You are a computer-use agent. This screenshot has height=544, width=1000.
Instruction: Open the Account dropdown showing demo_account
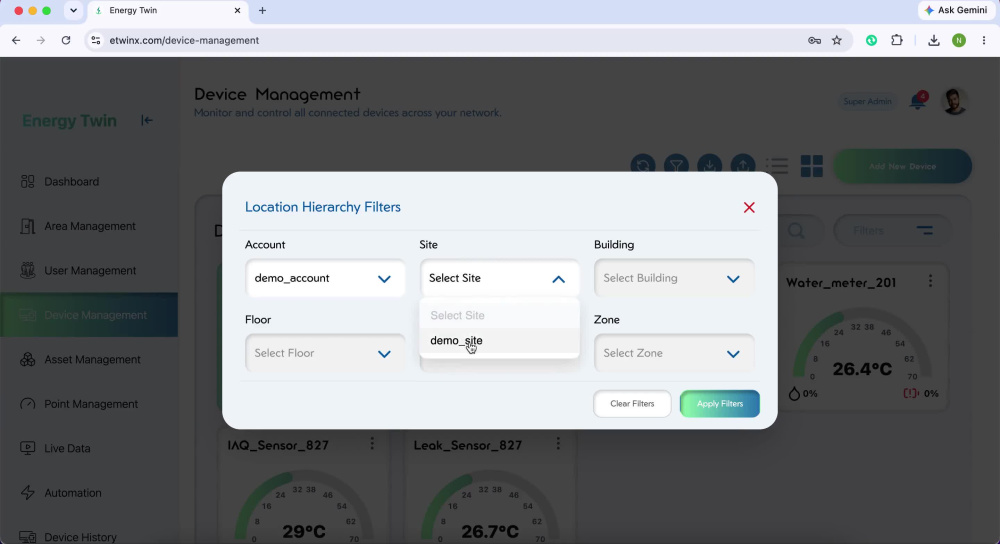click(x=325, y=278)
